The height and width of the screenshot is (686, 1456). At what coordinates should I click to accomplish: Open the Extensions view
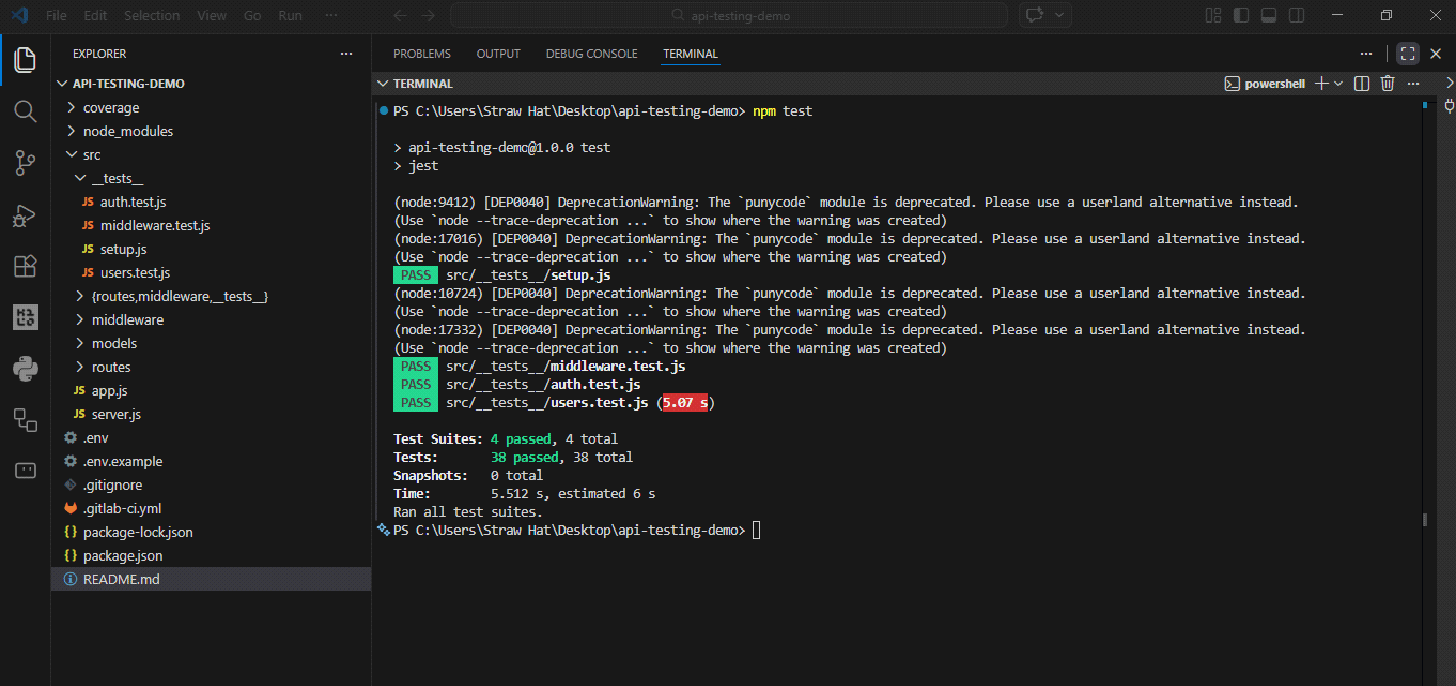pyautogui.click(x=24, y=266)
